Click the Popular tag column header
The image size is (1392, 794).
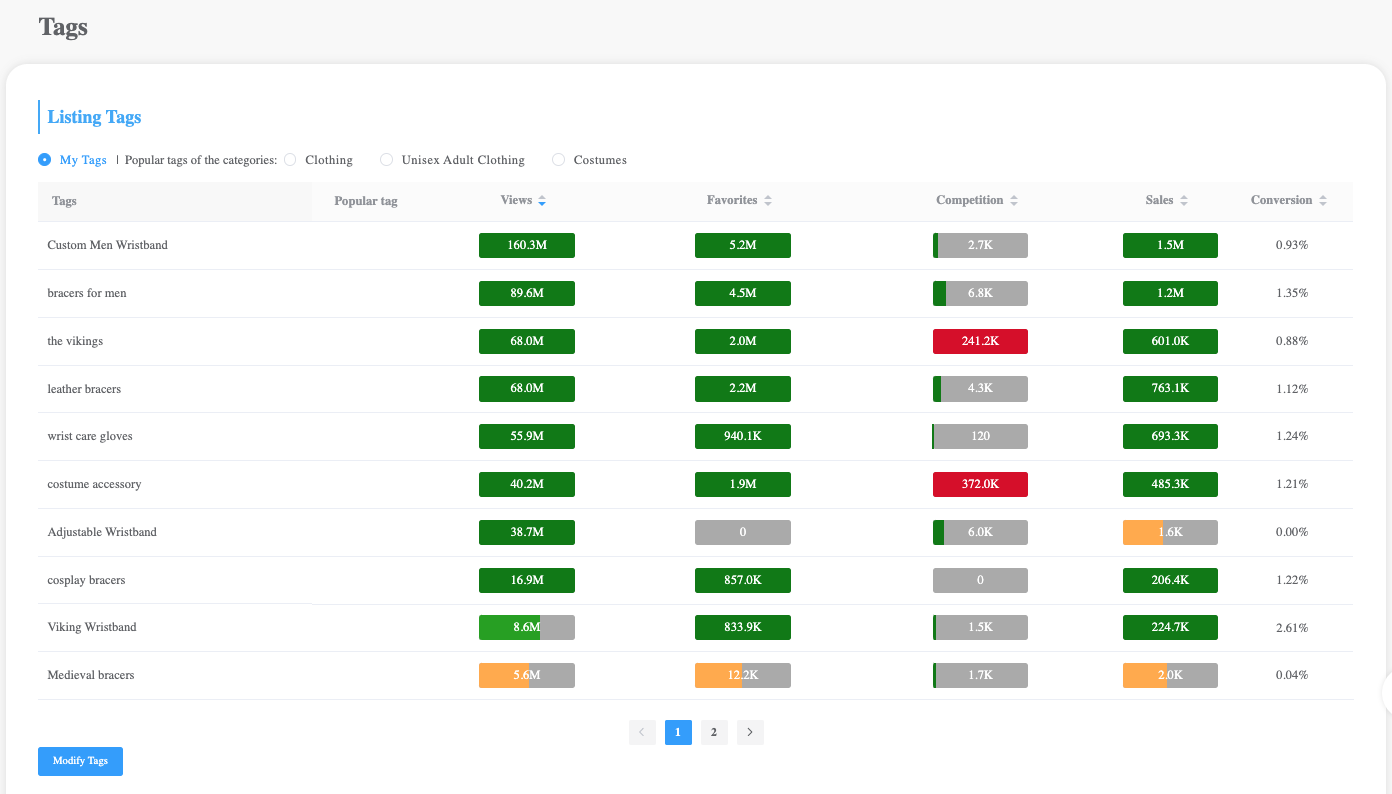click(366, 201)
